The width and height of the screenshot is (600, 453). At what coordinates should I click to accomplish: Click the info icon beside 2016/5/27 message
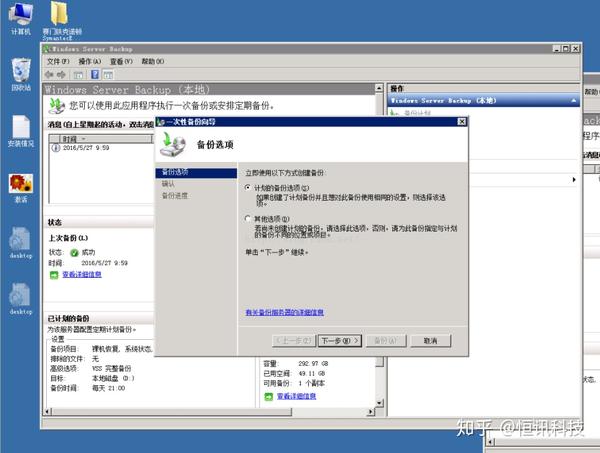coord(56,148)
